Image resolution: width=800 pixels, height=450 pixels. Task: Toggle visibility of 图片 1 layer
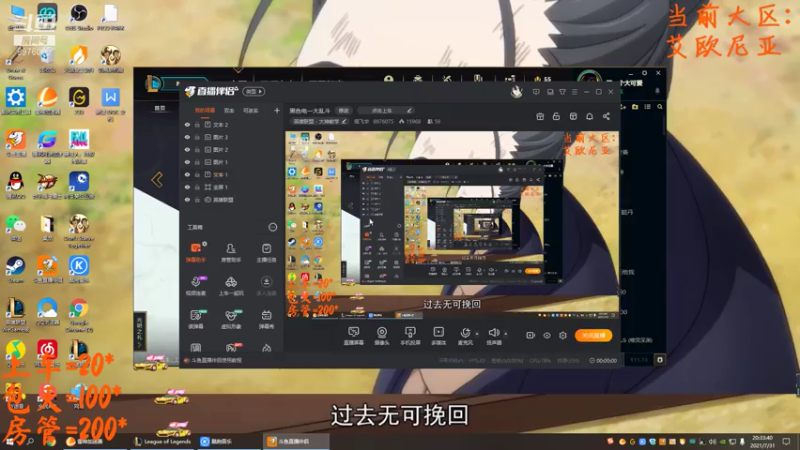pyautogui.click(x=187, y=162)
